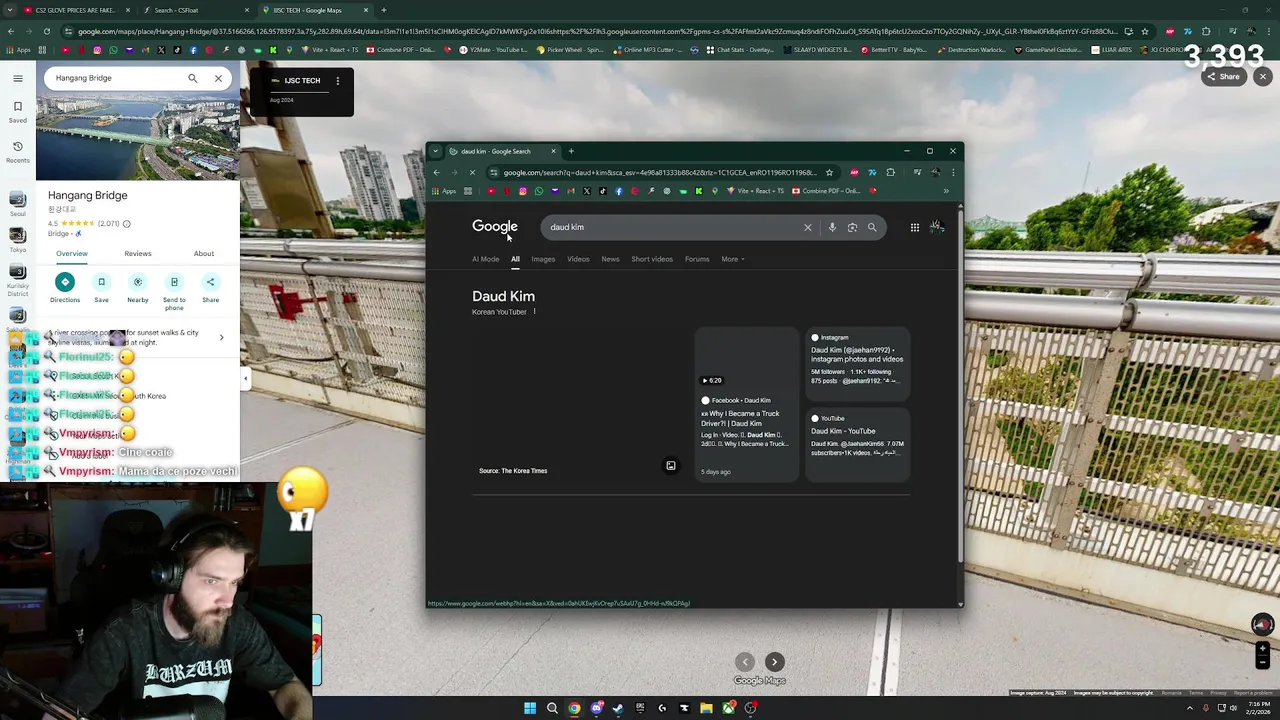Screen dimensions: 1280x720
Task: Switch to the About tab
Action: click(x=204, y=253)
